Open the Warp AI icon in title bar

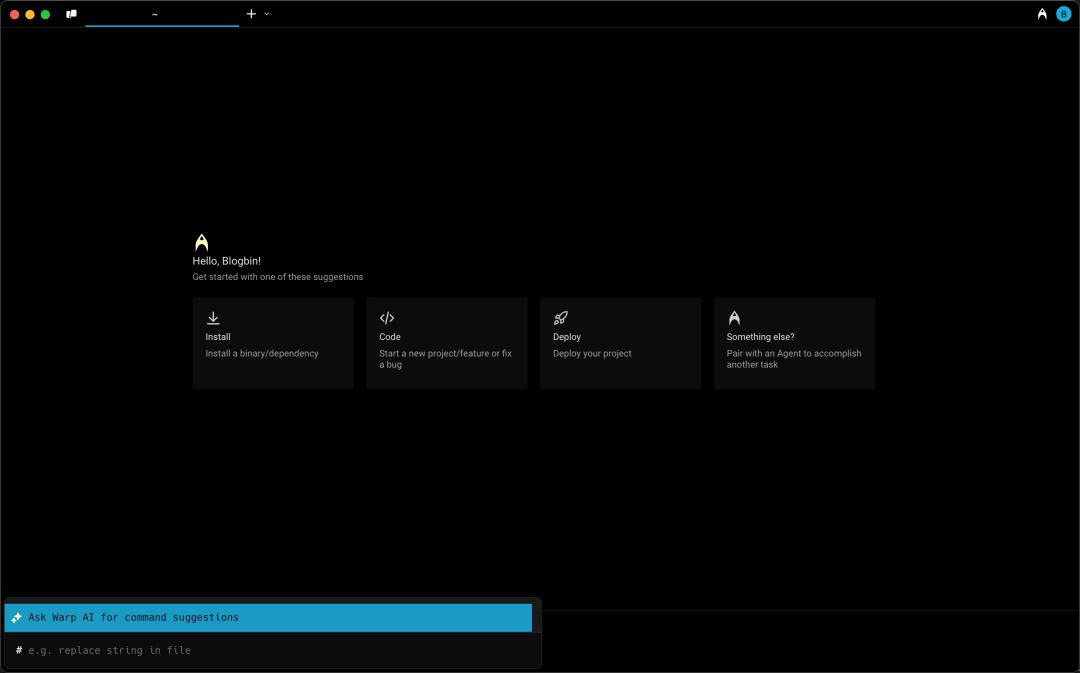coord(1042,14)
